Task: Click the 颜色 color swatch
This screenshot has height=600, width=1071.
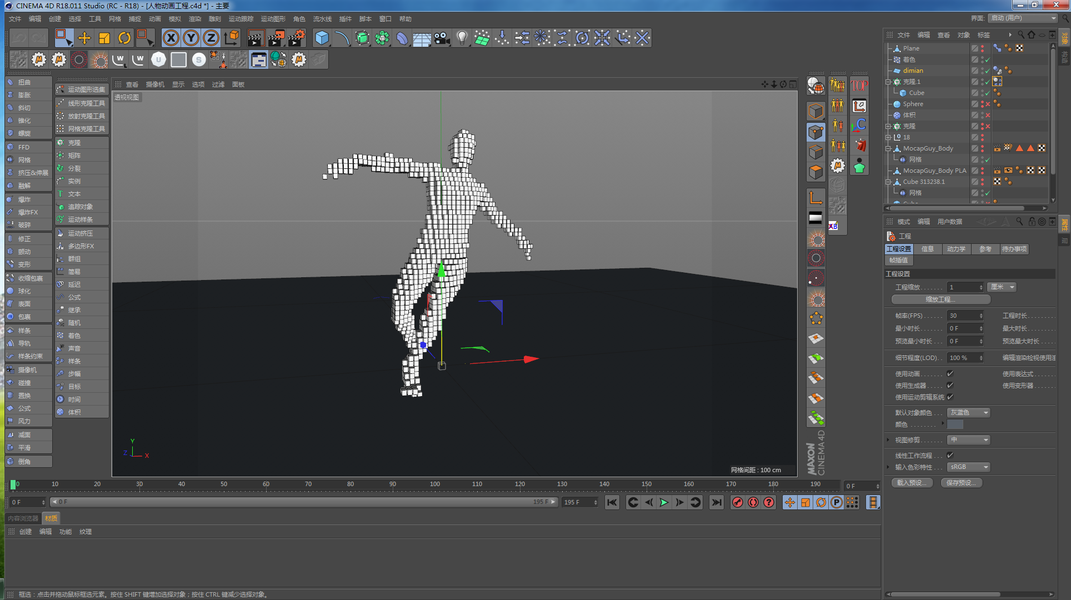Action: [955, 424]
